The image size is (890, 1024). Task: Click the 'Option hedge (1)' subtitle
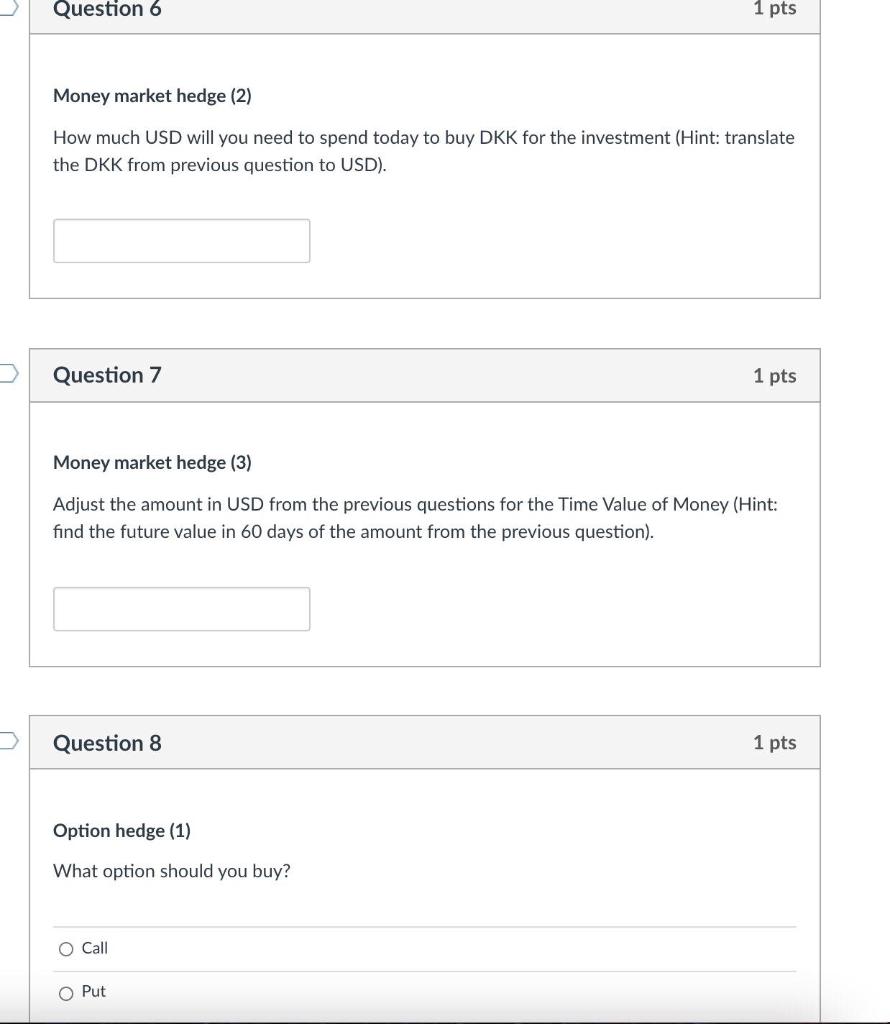point(122,831)
